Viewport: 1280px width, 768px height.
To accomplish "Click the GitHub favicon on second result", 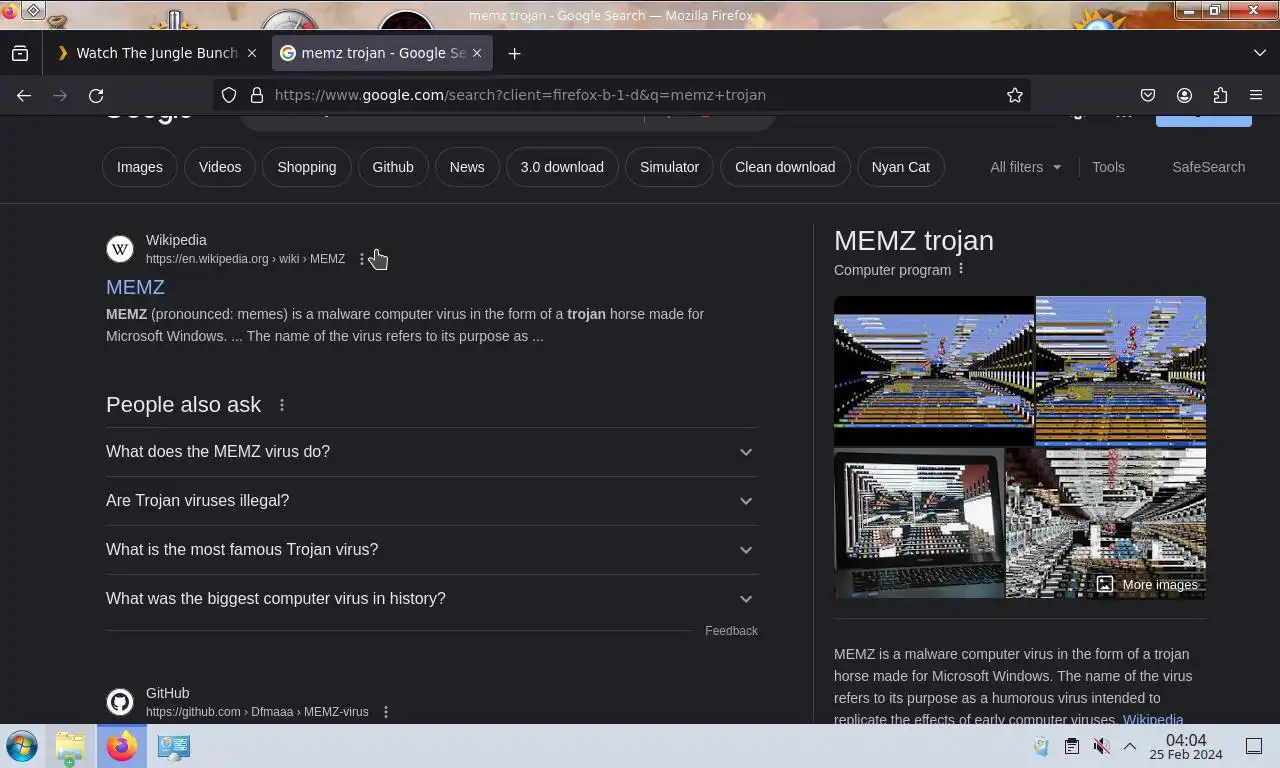I will coord(120,702).
